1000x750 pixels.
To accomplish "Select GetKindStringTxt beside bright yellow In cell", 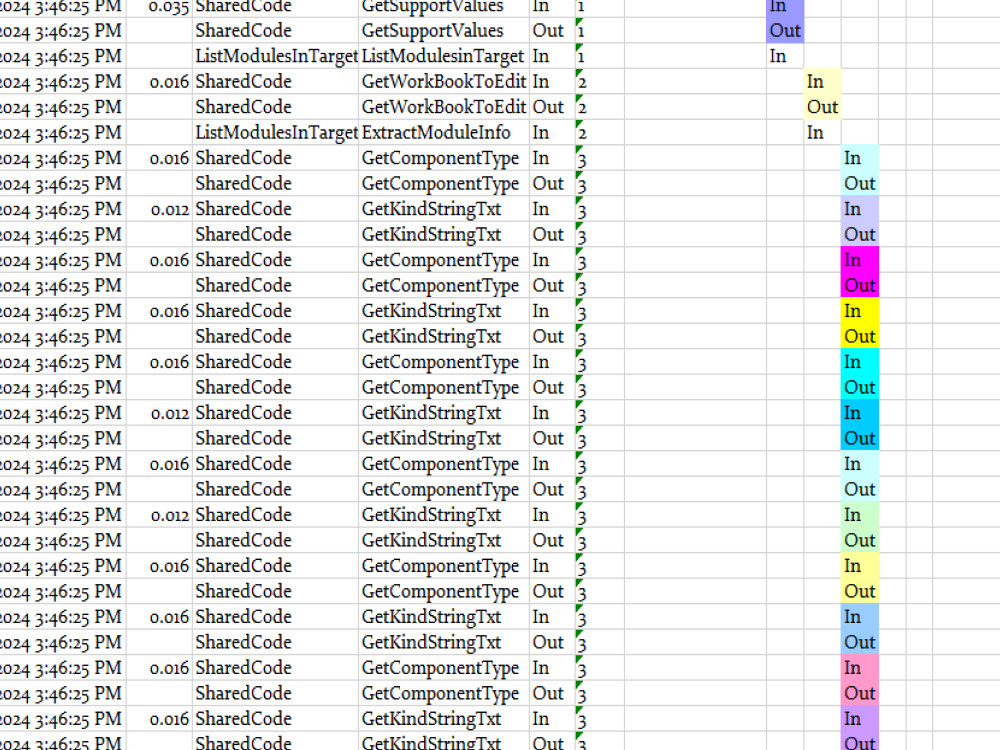I will pyautogui.click(x=444, y=311).
